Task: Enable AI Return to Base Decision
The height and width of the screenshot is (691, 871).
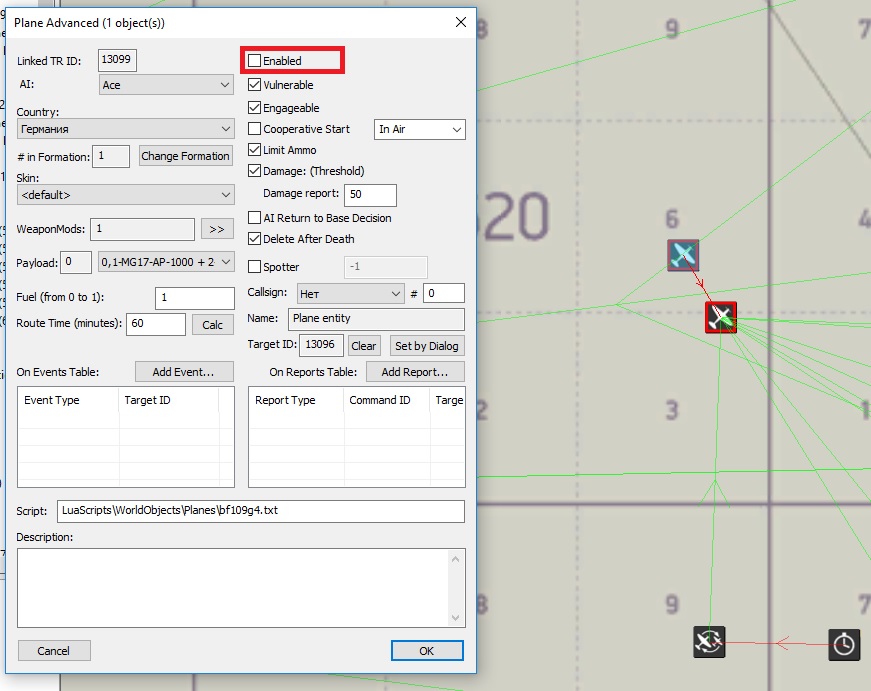Action: point(254,217)
